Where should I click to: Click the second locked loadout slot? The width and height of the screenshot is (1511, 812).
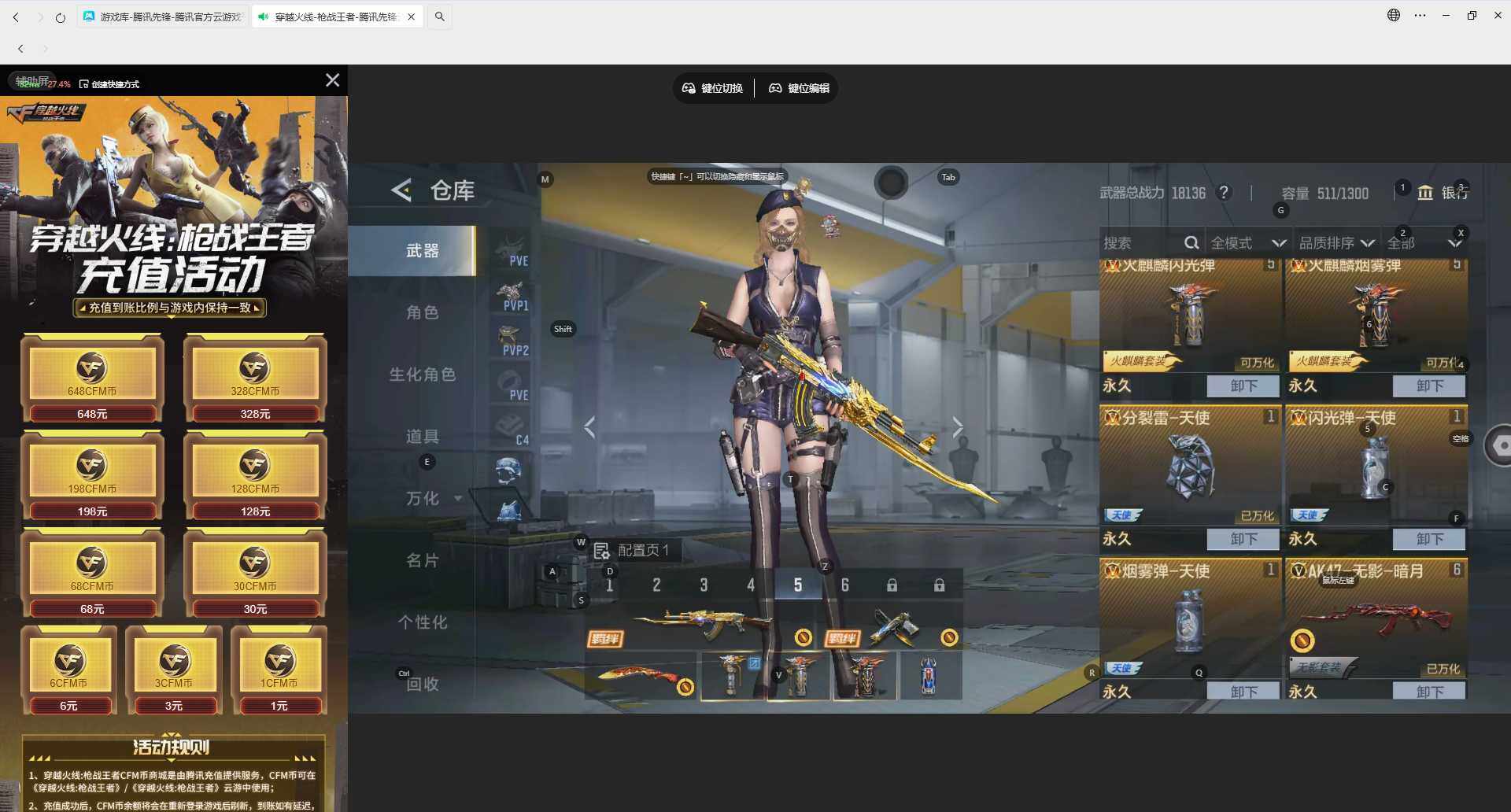click(x=939, y=585)
